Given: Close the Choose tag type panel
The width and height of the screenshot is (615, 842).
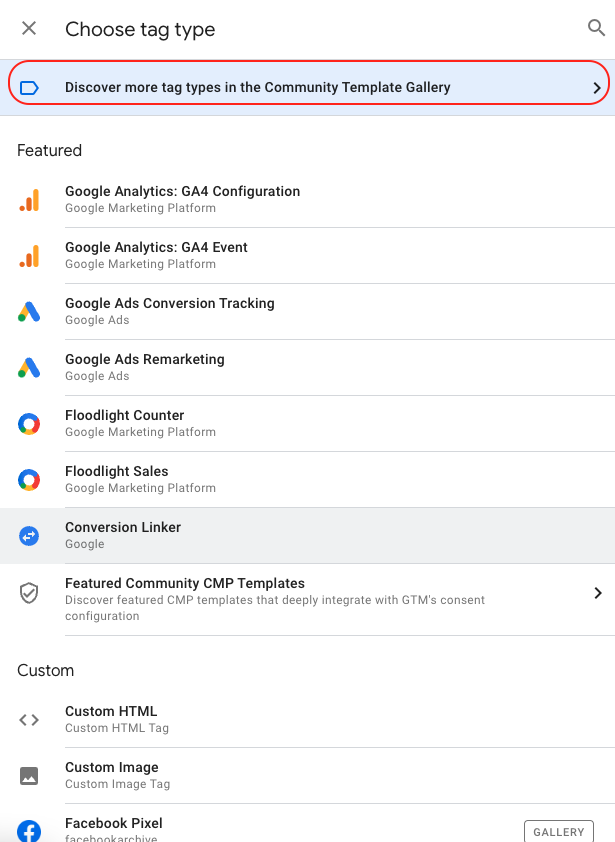Looking at the screenshot, I should [29, 28].
